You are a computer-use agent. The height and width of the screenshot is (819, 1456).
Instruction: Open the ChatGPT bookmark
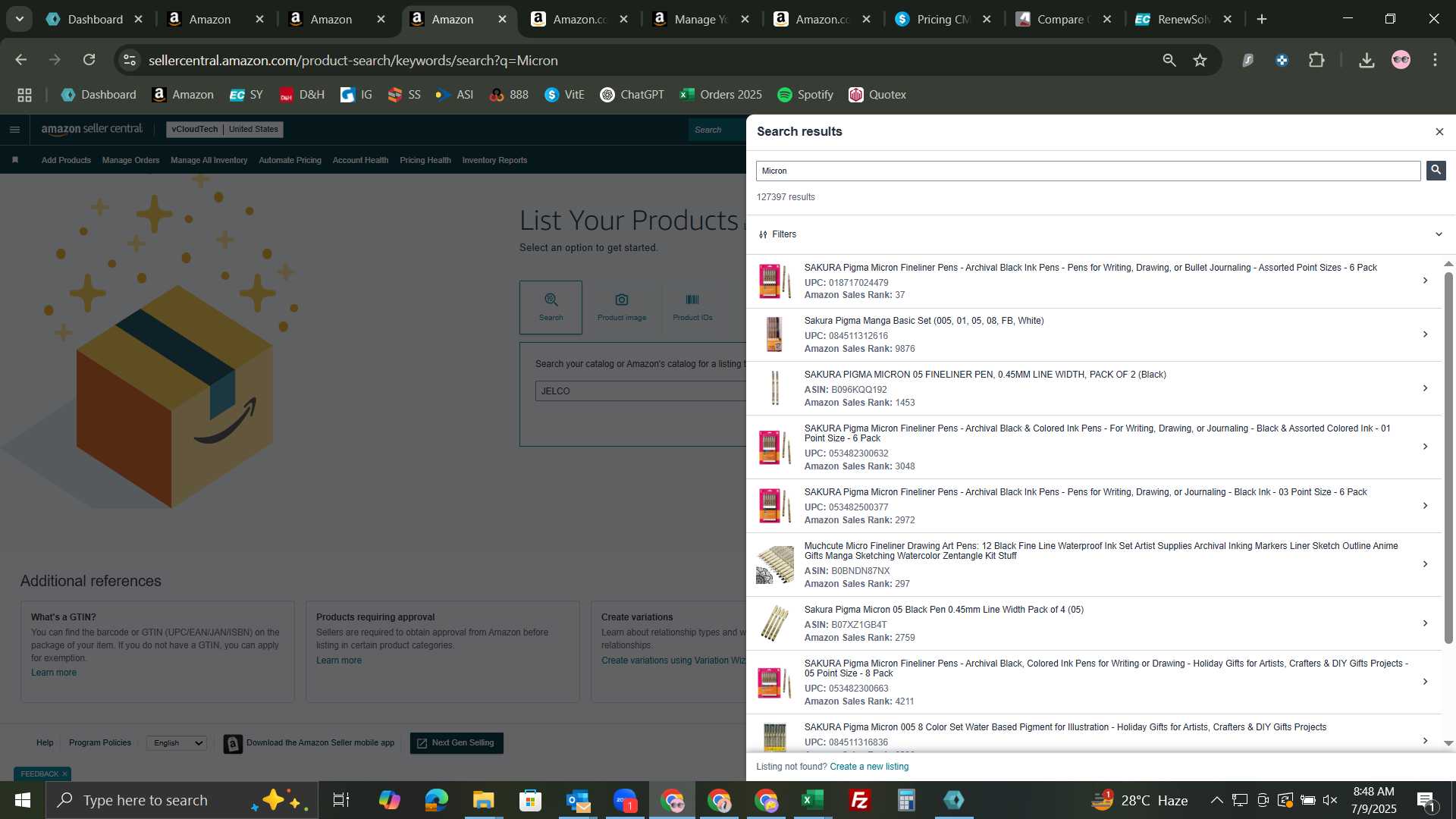(632, 95)
